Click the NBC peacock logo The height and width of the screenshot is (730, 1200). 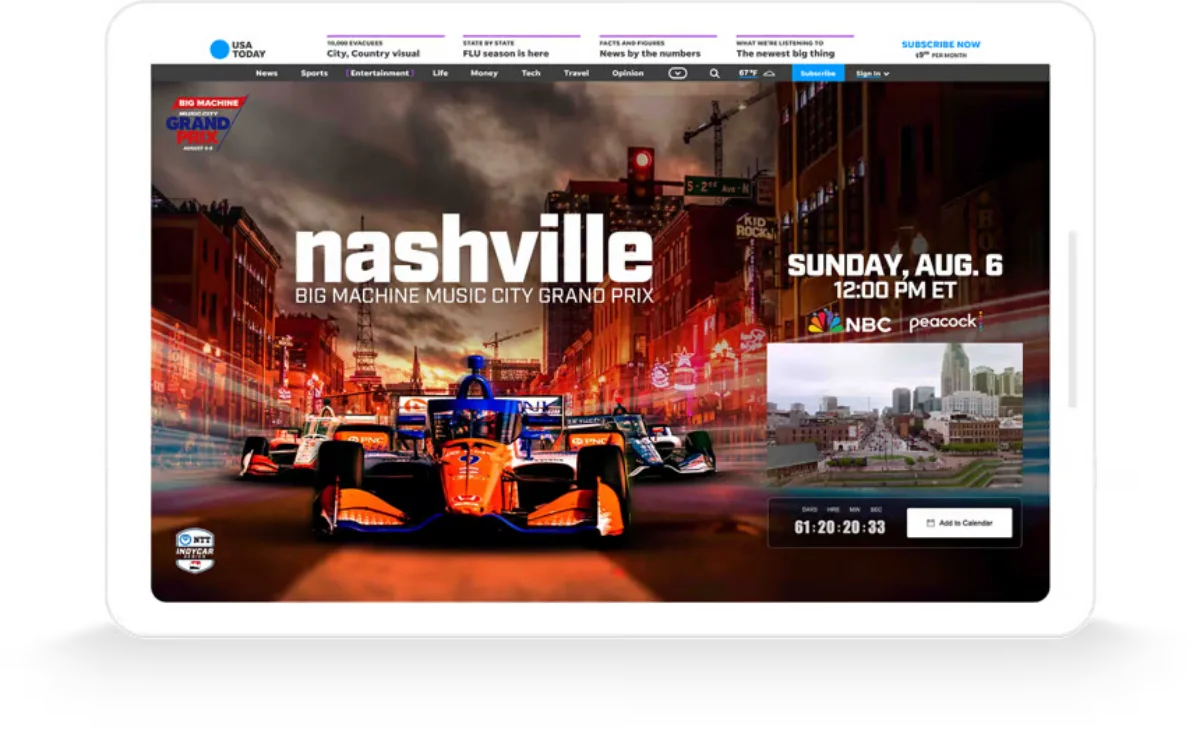click(826, 323)
